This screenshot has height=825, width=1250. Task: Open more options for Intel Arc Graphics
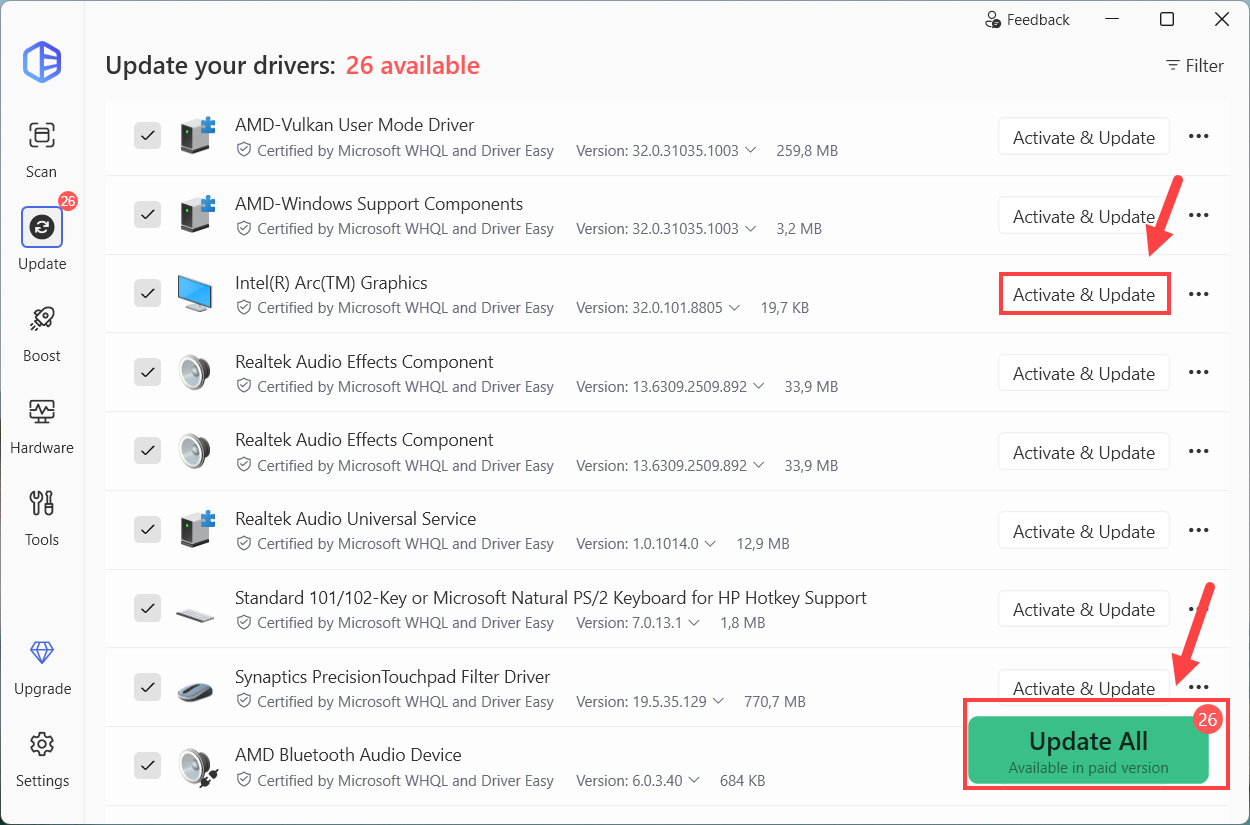point(1198,294)
